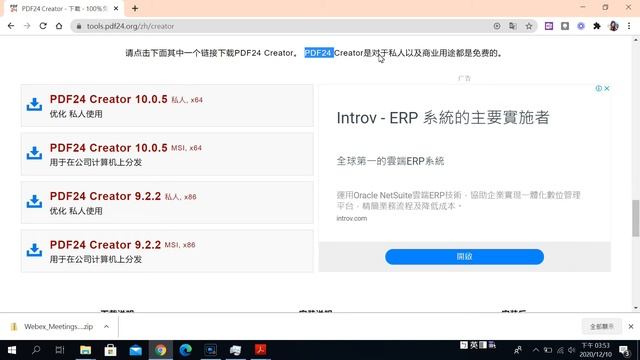Open a new browser tab
Image resolution: width=640 pixels, height=360 pixels.
135,9
